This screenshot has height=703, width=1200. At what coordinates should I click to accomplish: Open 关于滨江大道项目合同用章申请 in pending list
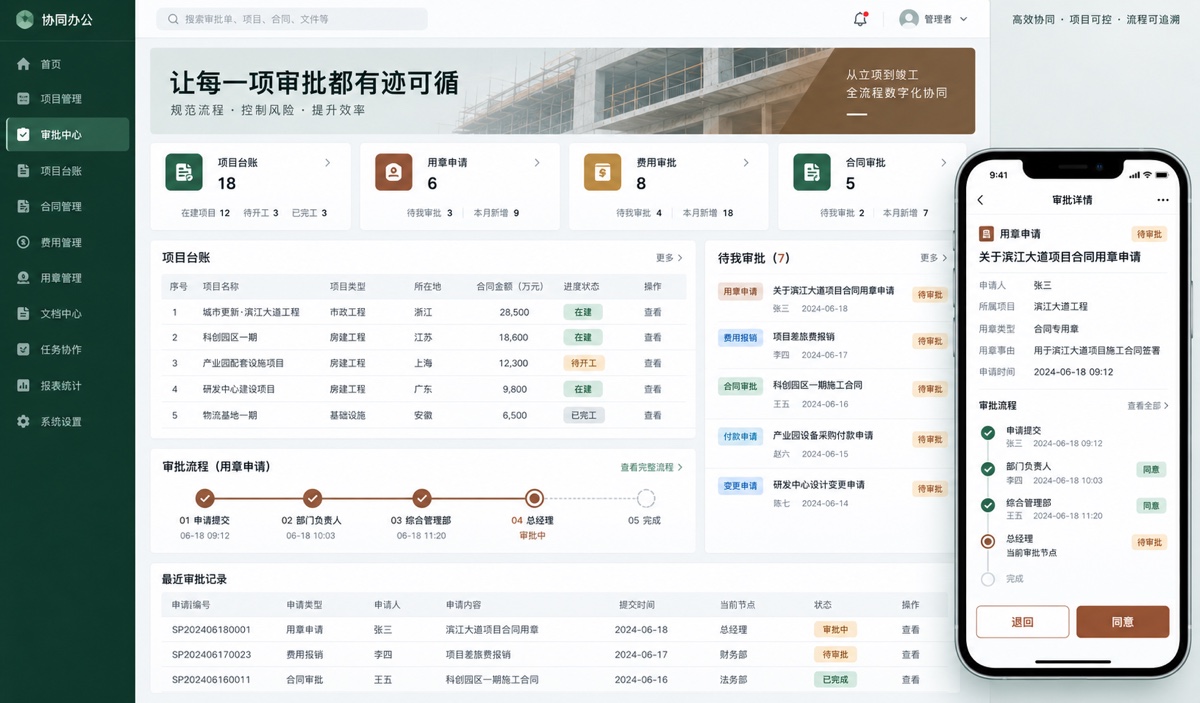click(x=833, y=291)
